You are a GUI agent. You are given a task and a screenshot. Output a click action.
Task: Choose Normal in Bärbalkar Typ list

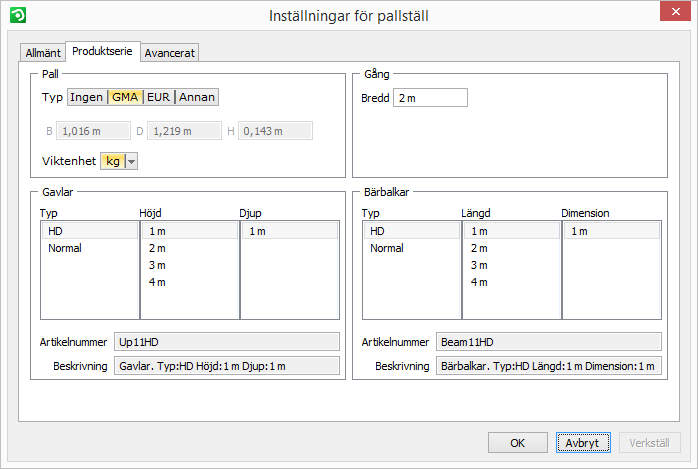(387, 248)
